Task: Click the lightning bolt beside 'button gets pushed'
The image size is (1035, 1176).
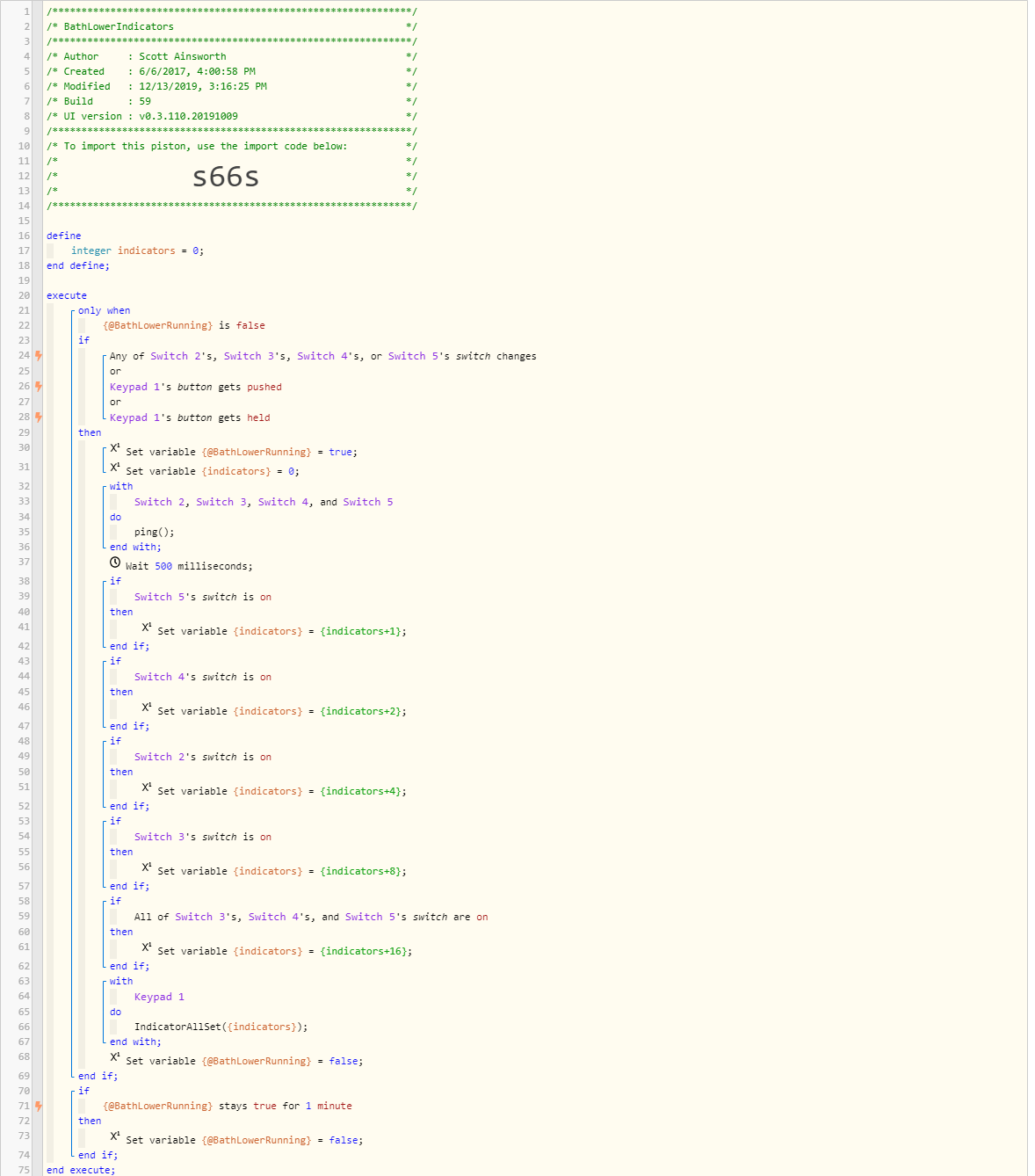Action: 38,387
